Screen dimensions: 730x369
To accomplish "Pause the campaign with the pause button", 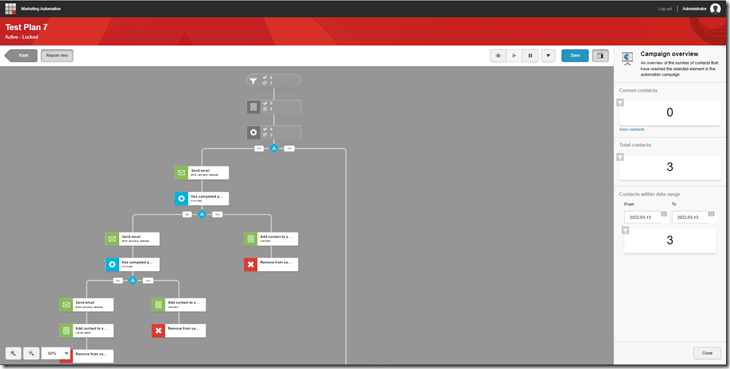I will [530, 56].
